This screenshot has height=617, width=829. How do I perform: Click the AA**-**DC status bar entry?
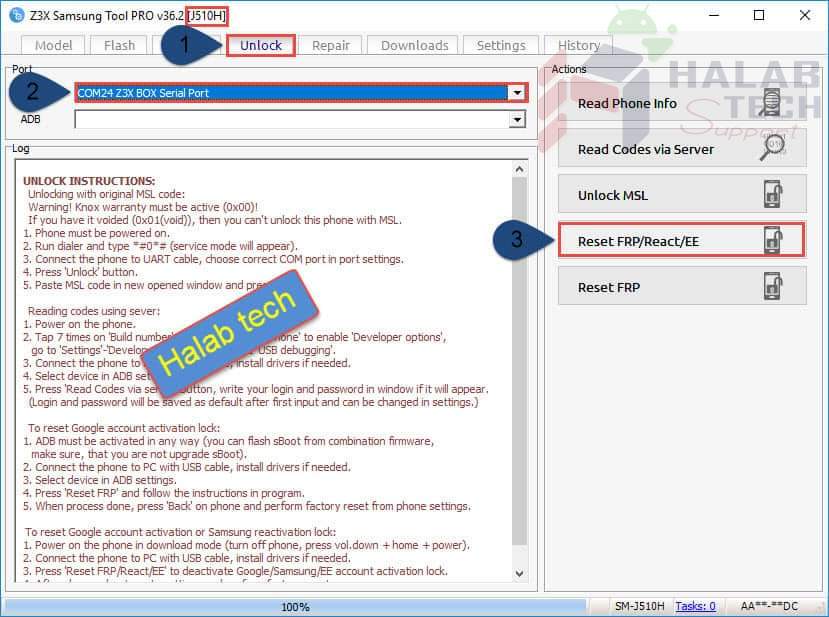(769, 606)
